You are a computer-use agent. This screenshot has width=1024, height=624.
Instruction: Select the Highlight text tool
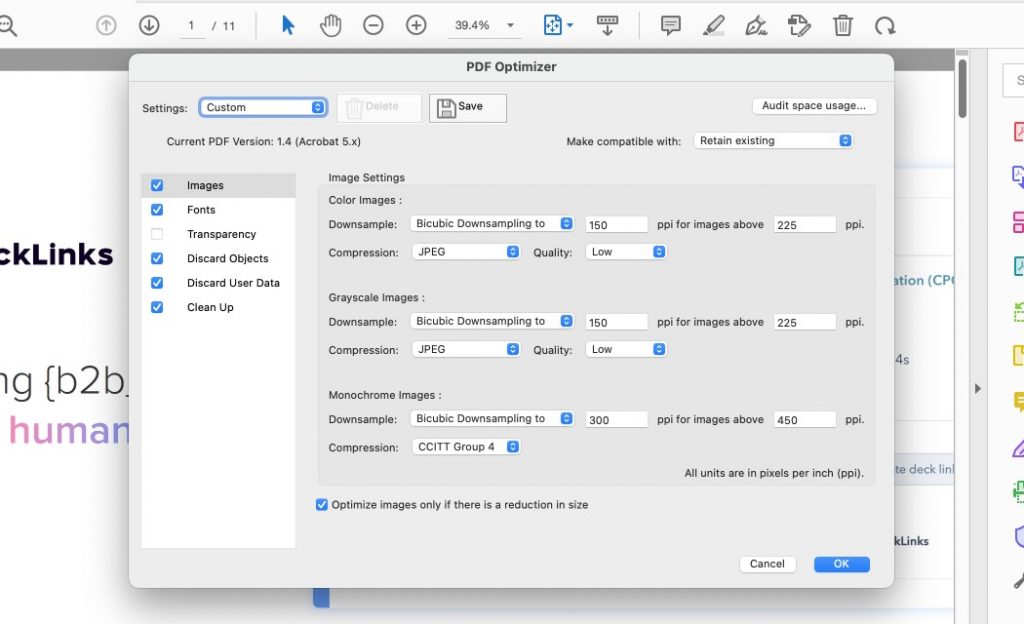click(714, 25)
